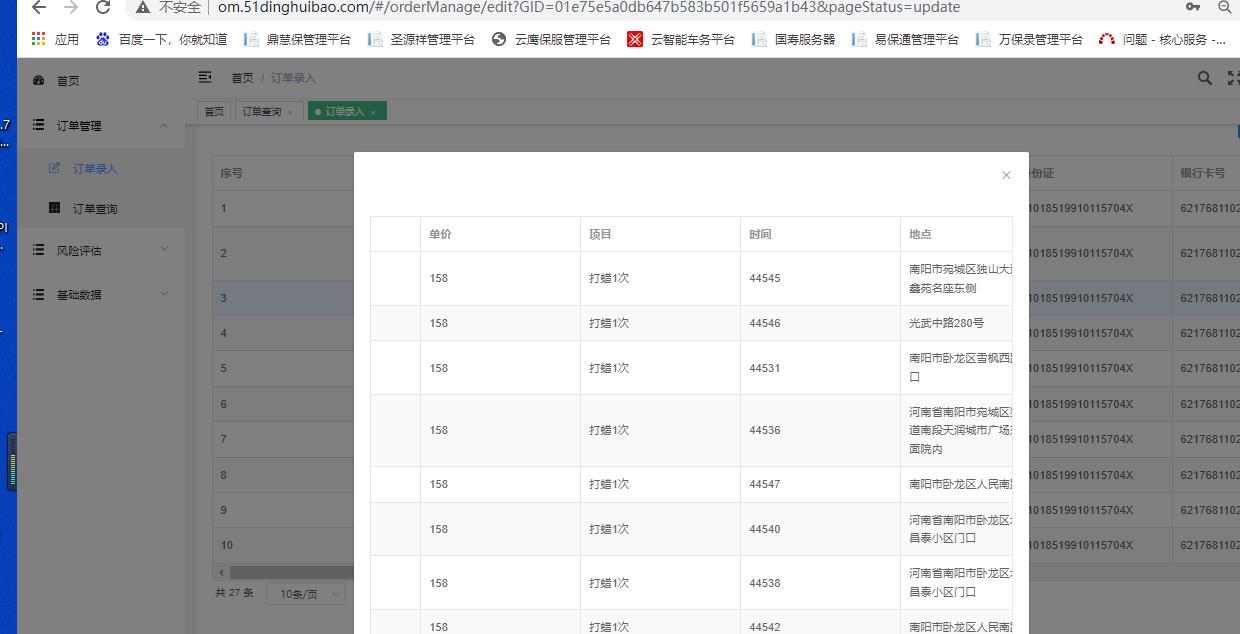This screenshot has height=634, width=1240.
Task: Expand the 基础数据 sidebar menu
Action: [164, 295]
